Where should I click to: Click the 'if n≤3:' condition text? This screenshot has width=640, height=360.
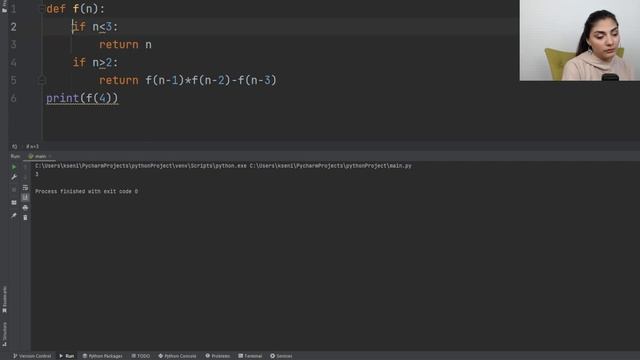coord(96,27)
